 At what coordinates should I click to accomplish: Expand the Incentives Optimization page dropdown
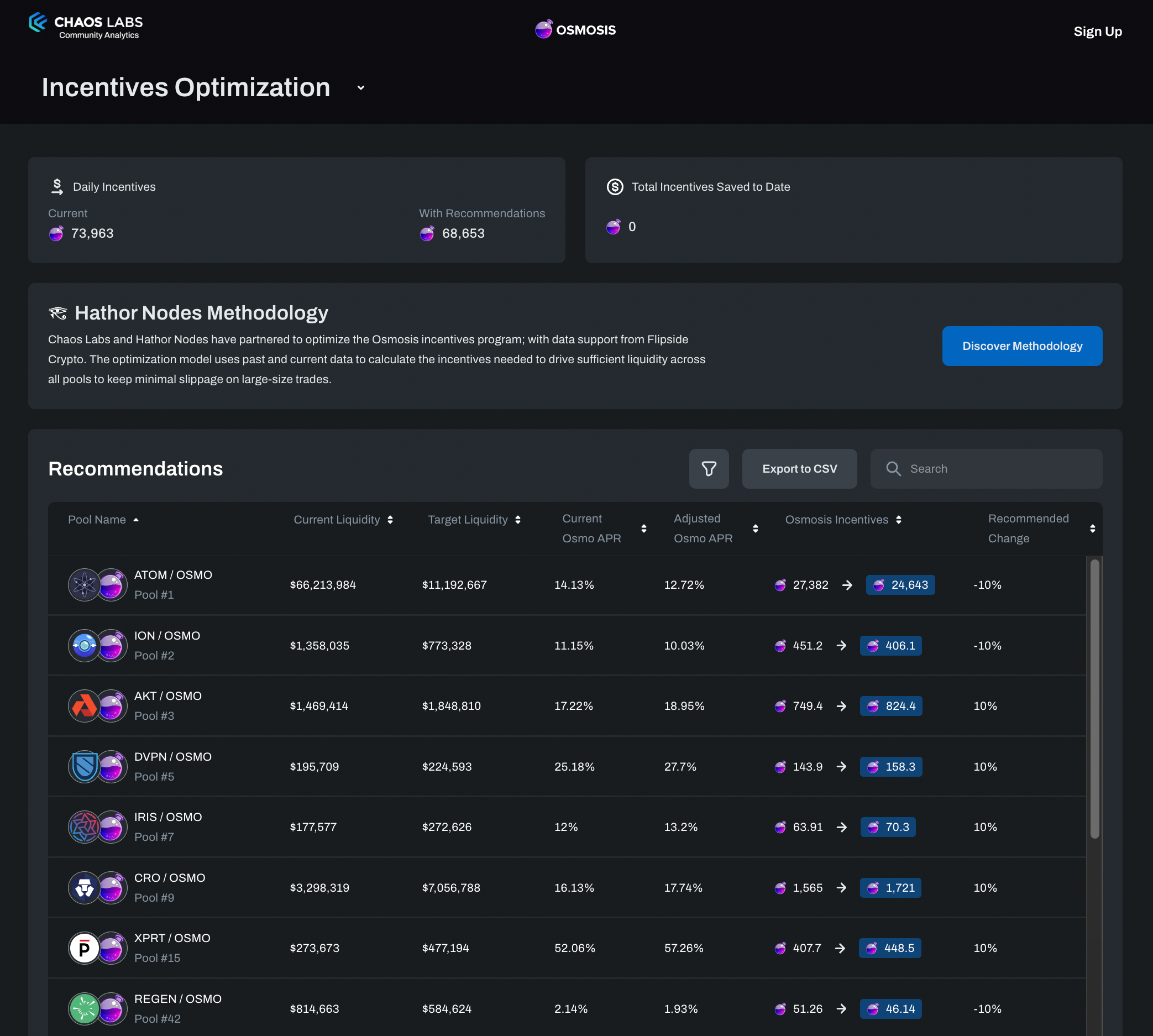pos(361,88)
